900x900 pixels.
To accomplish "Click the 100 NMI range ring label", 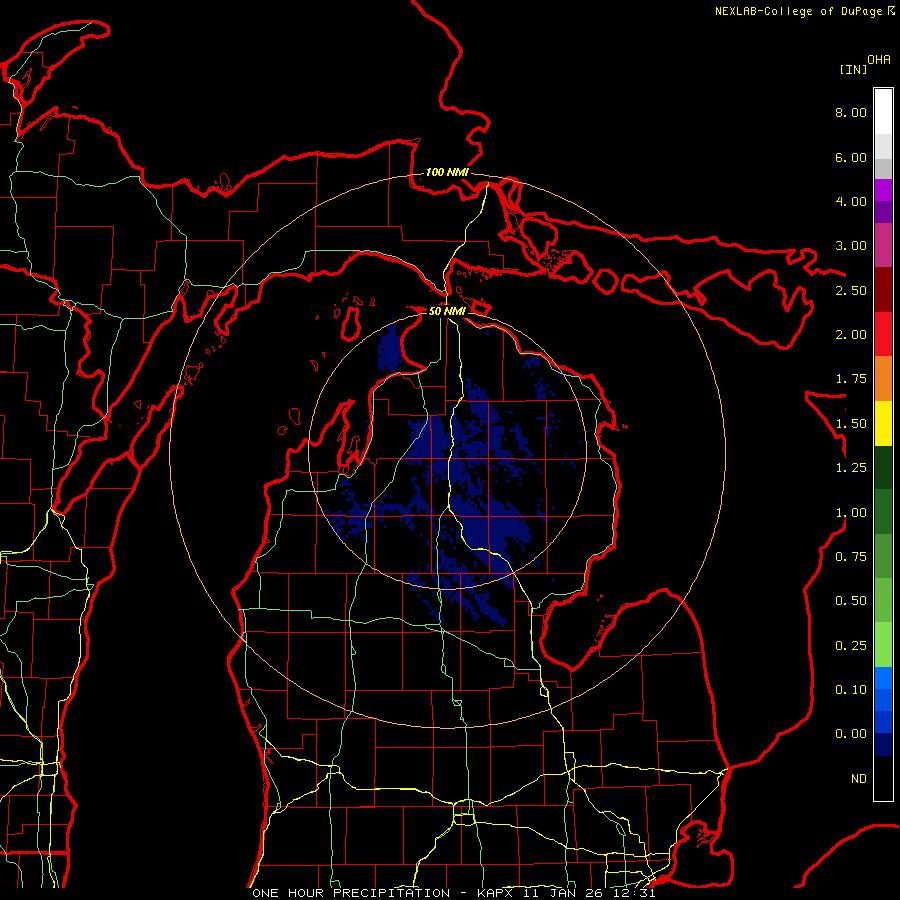I will coord(447,172).
